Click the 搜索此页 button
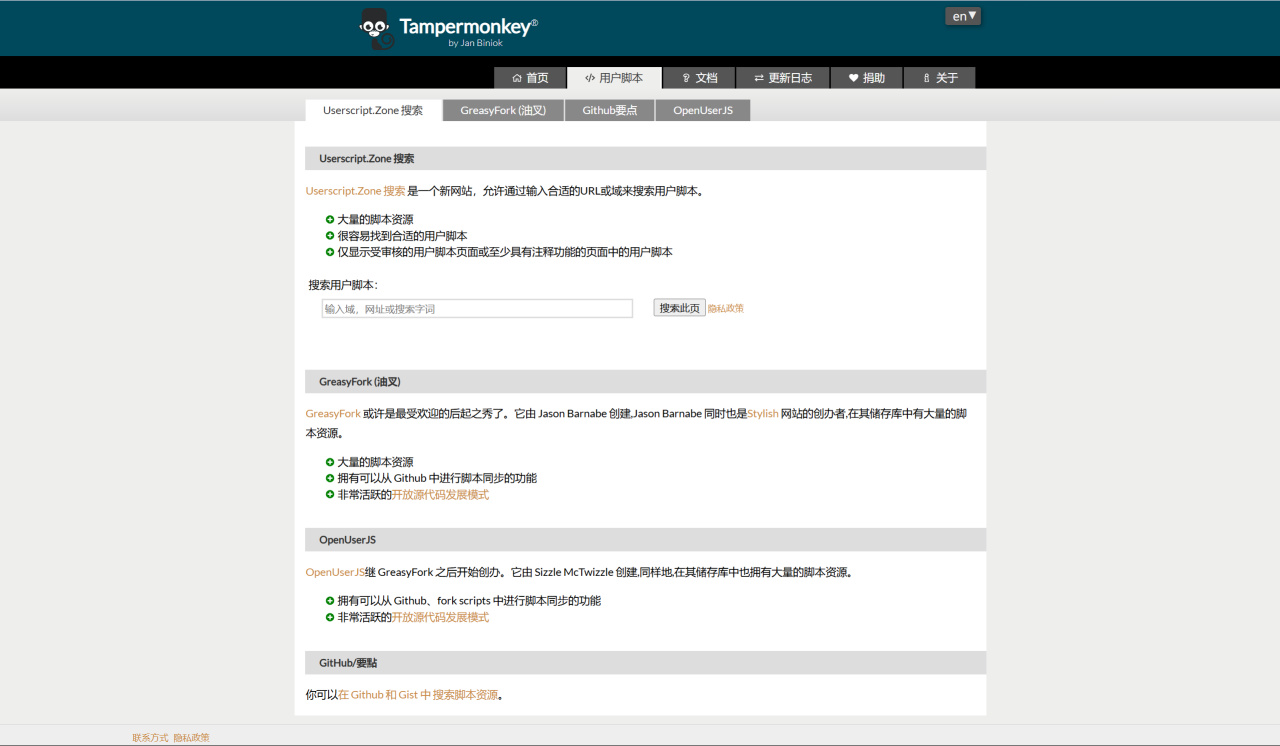This screenshot has height=746, width=1280. pyautogui.click(x=680, y=308)
